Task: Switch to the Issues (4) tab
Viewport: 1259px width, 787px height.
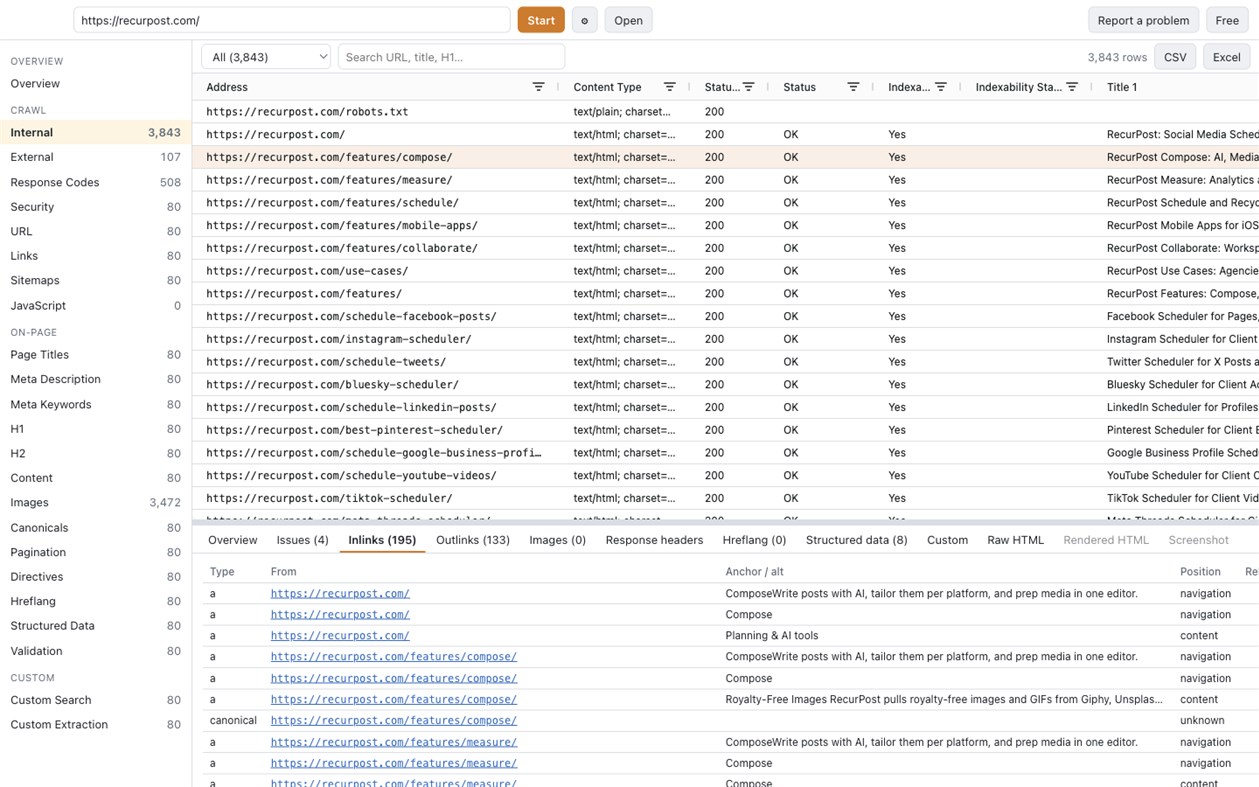Action: point(302,540)
